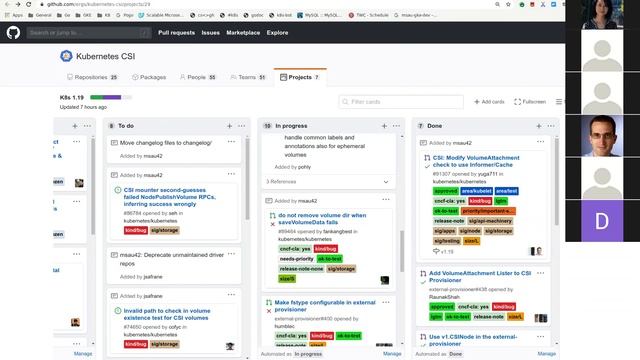Open menu for Deprecate unmaintained driver repos card
640x360 pixels.
[231, 254]
